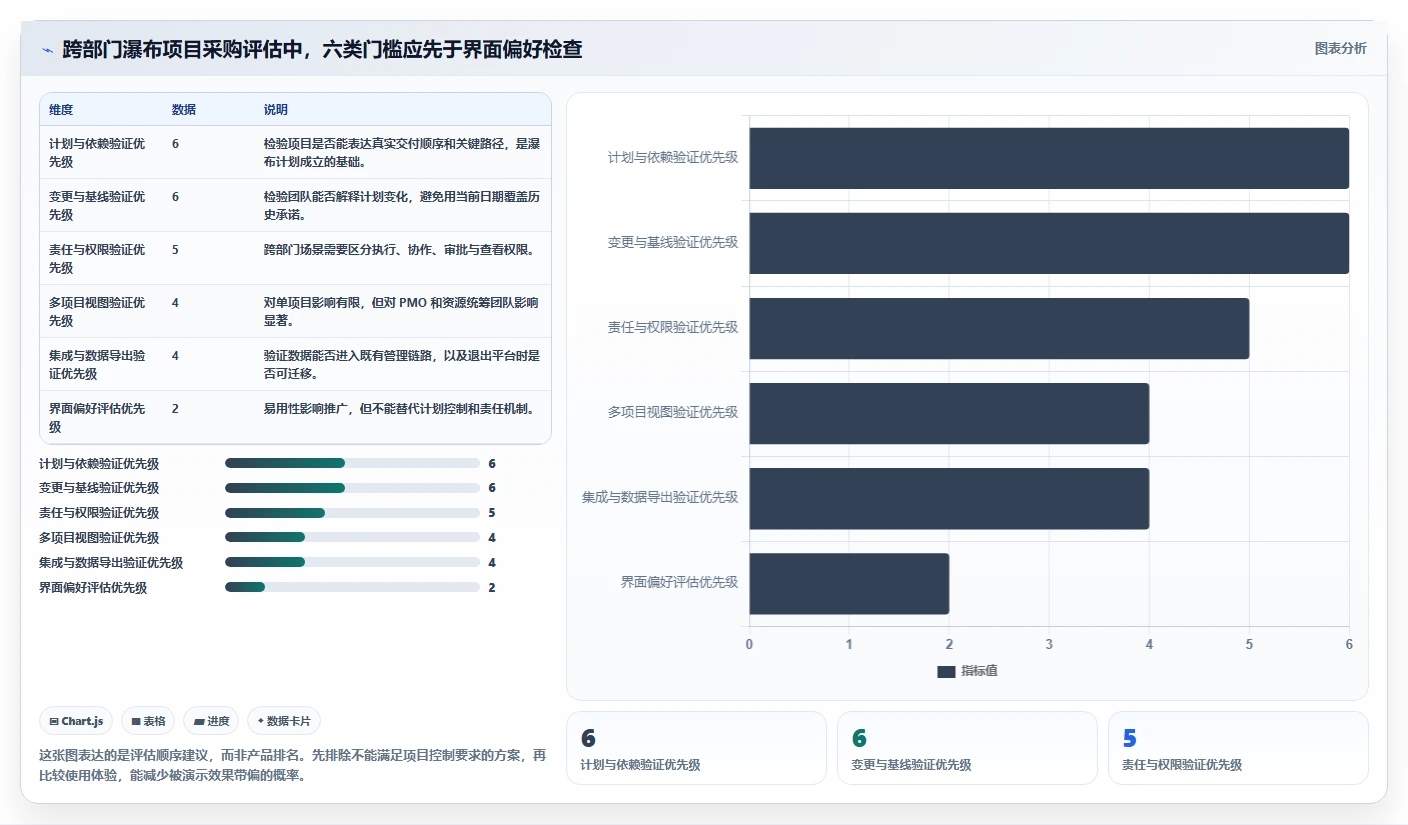Viewport: 1408px width, 825px height.
Task: Click the 责任与权限验证优先级 data card
Action: [x=1238, y=748]
